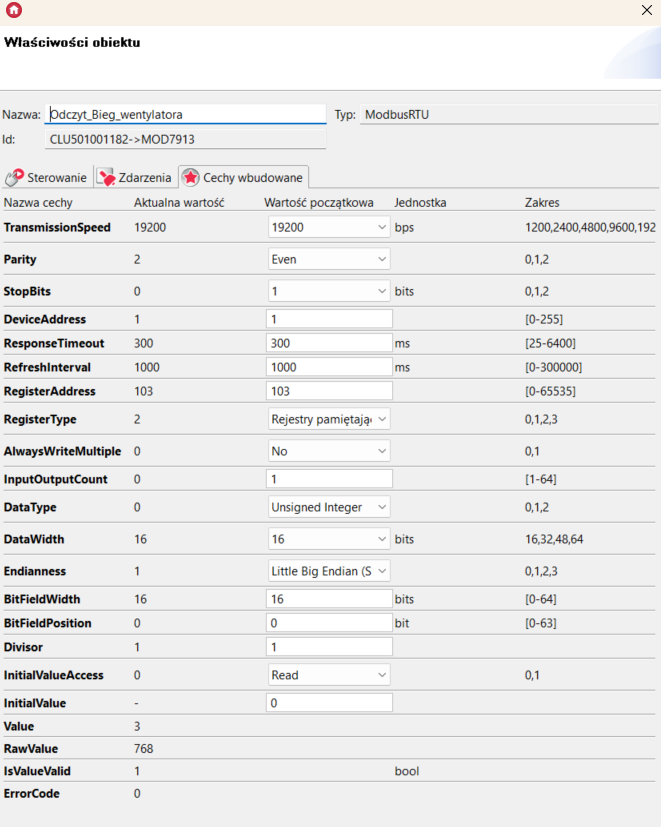Open AlwaysWriteMultiple dropdown showing No
The image size is (661, 827).
328,451
